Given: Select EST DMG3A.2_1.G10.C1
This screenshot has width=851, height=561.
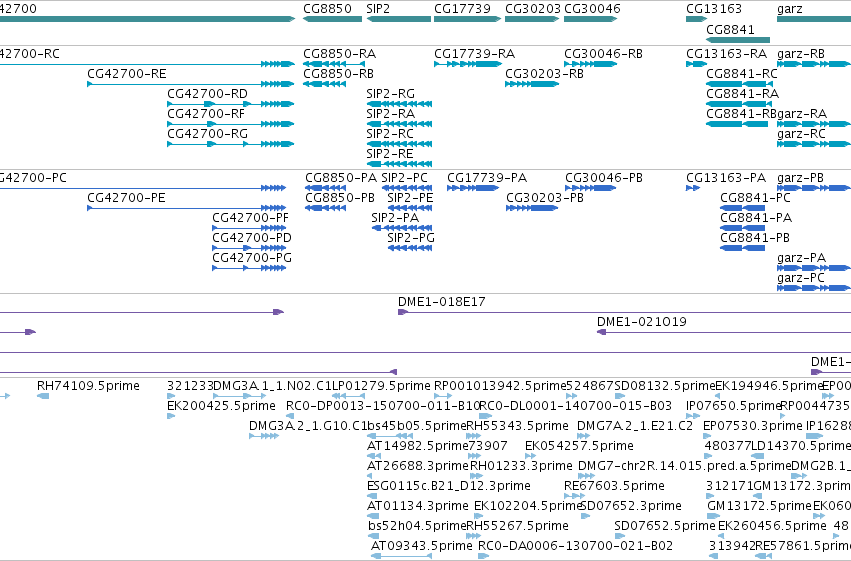Looking at the screenshot, I should [264, 436].
